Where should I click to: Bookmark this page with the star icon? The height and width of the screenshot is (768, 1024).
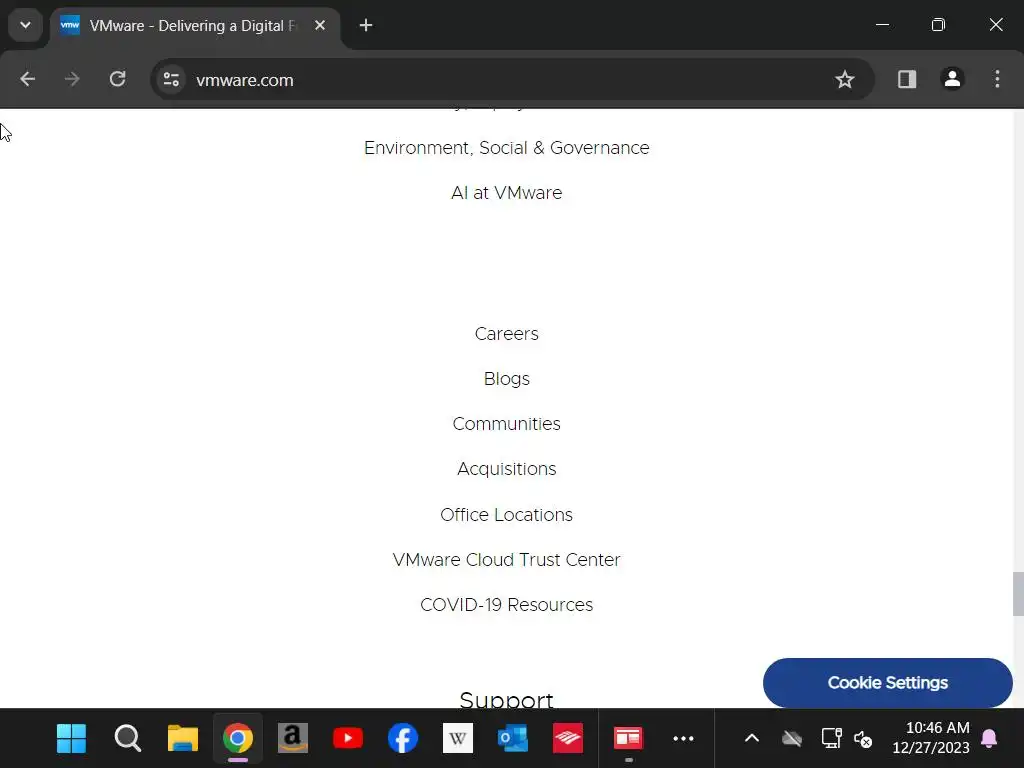844,80
